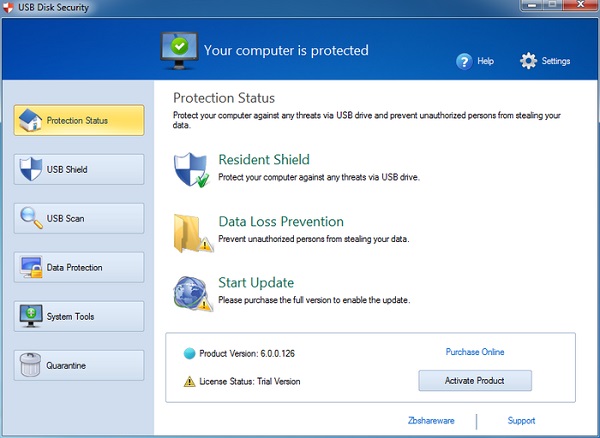
Task: Click the magnifying glass icon beside USB Scan
Action: coord(31,218)
